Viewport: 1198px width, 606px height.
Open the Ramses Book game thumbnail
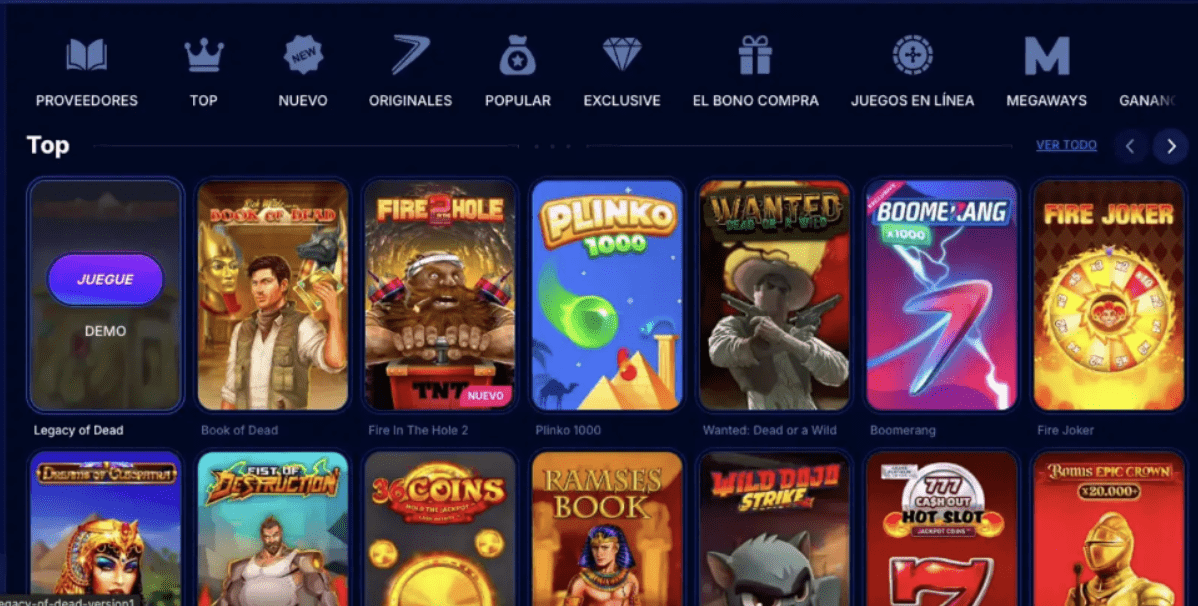coord(607,529)
